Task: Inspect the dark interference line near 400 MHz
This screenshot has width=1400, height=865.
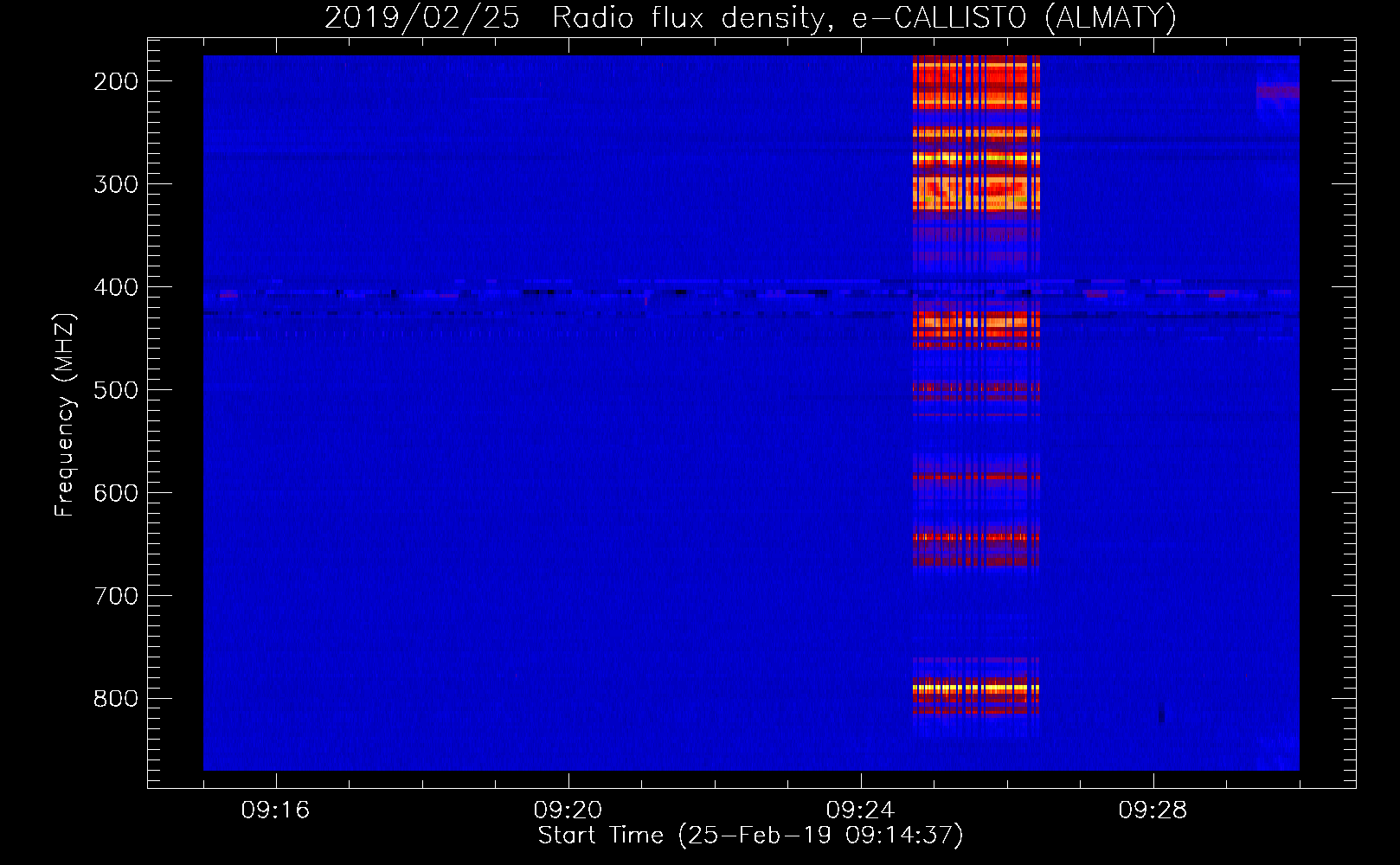Action: pos(751,294)
